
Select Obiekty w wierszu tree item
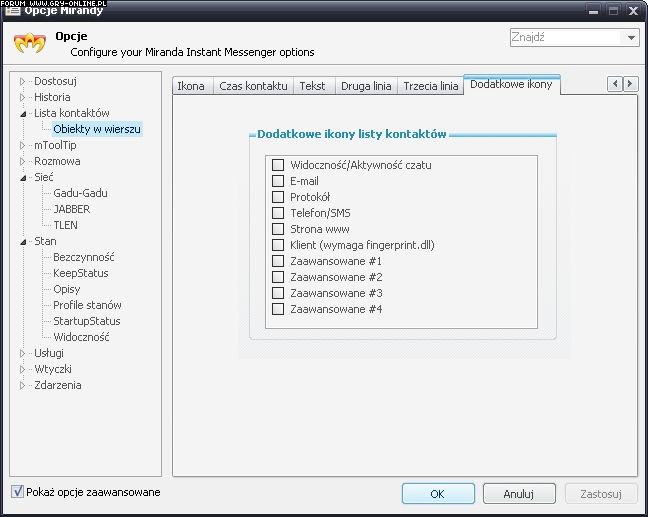click(x=97, y=129)
